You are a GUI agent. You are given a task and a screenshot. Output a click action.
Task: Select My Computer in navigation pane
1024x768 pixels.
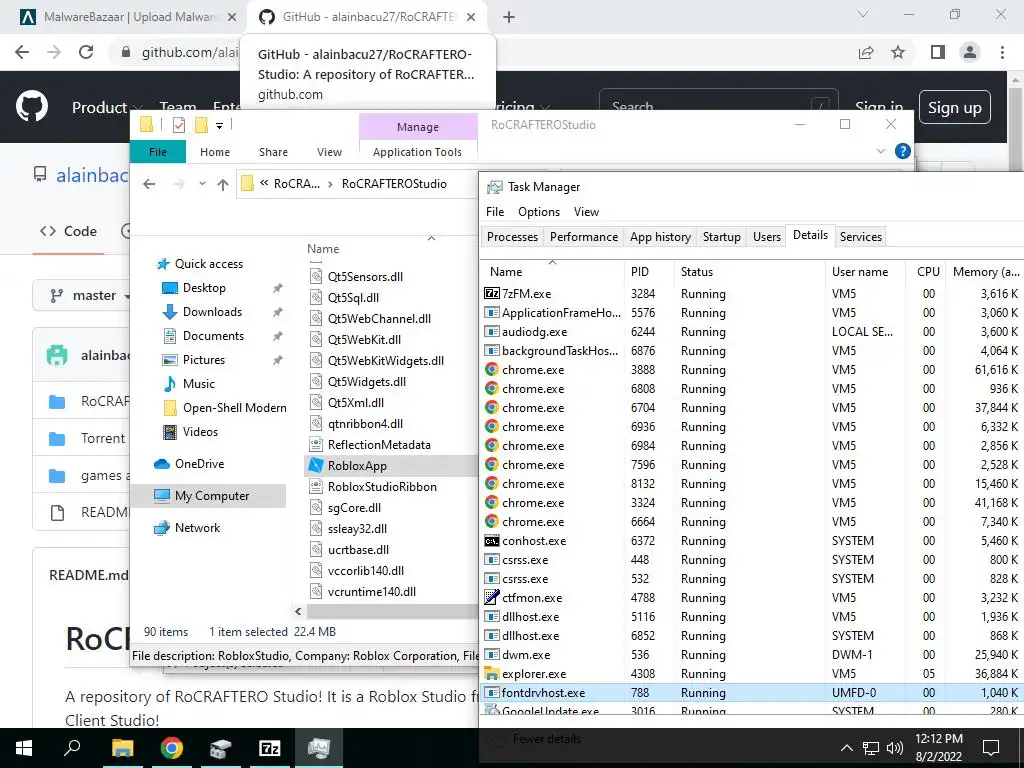tap(208, 496)
